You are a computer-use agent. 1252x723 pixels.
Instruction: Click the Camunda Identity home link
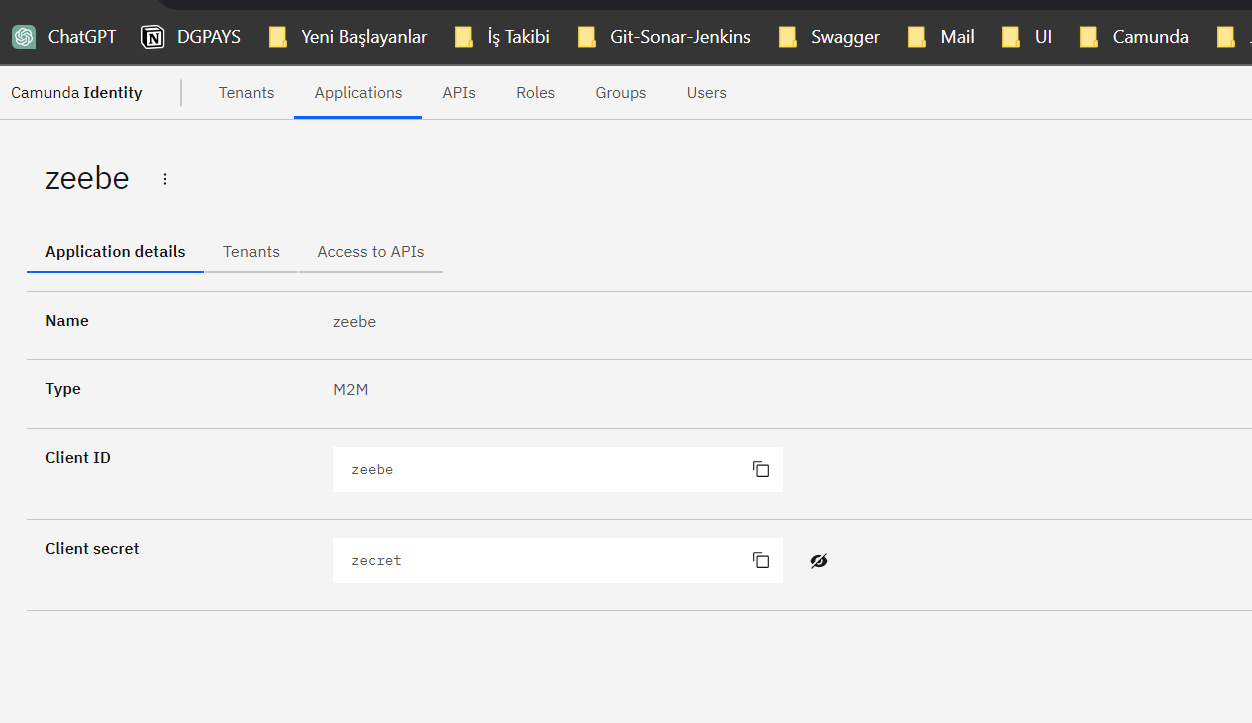coord(77,93)
